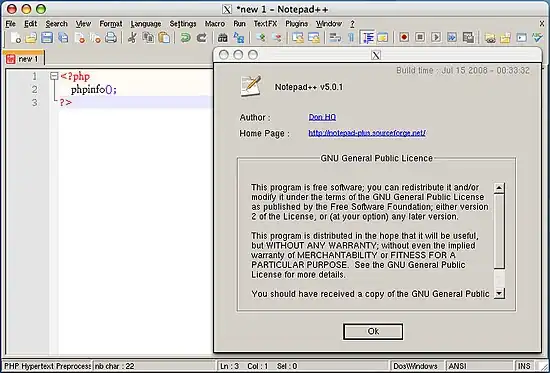This screenshot has height=373, width=550.
Task: Click the Undo arrow icon
Action: tap(185, 37)
